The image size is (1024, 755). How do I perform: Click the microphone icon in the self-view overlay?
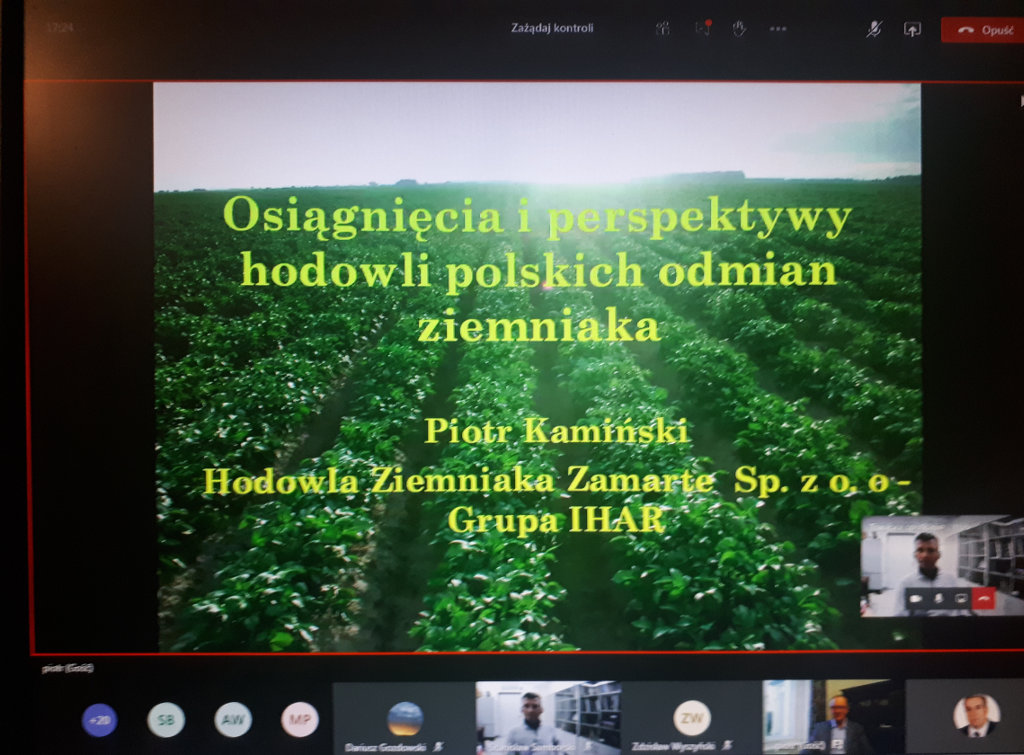pyautogui.click(x=940, y=597)
